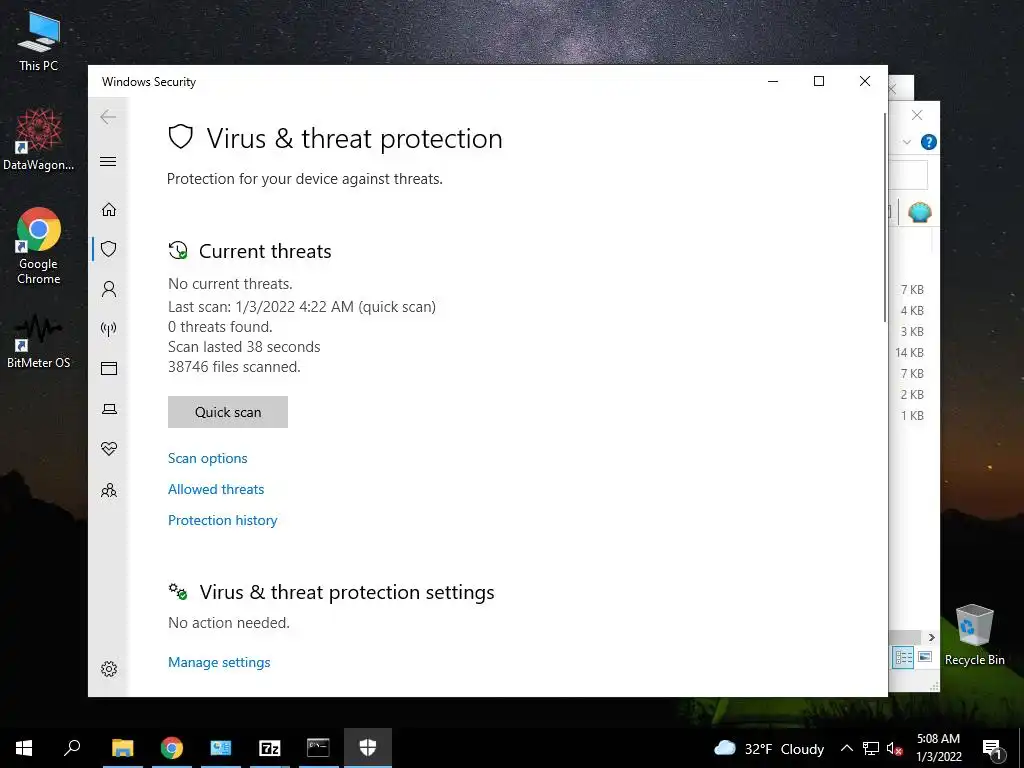The image size is (1024, 768).
Task: Open Scan options link
Action: [208, 458]
